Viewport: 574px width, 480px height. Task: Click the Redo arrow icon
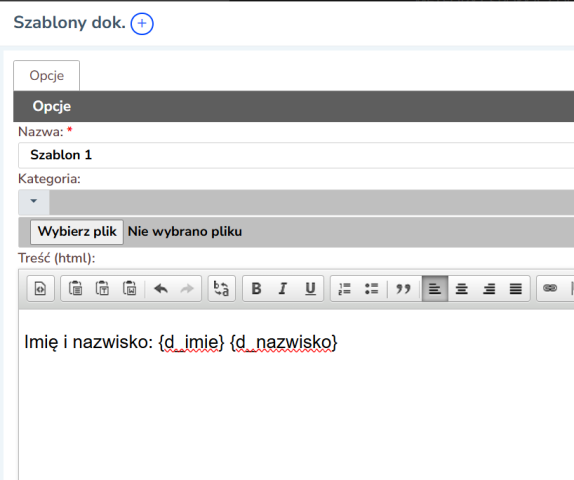pos(187,289)
